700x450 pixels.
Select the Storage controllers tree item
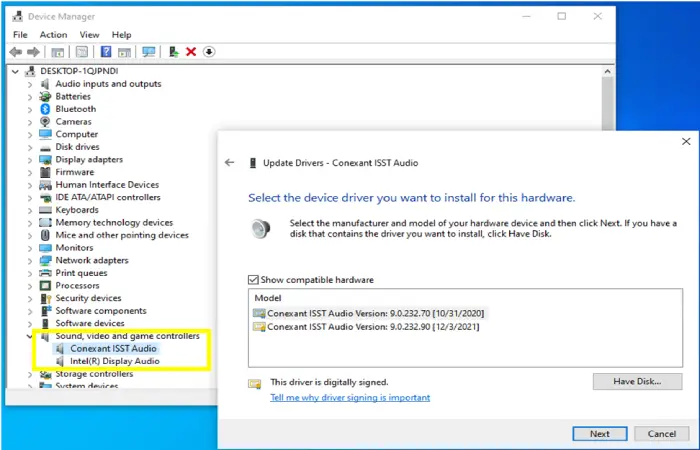94,374
